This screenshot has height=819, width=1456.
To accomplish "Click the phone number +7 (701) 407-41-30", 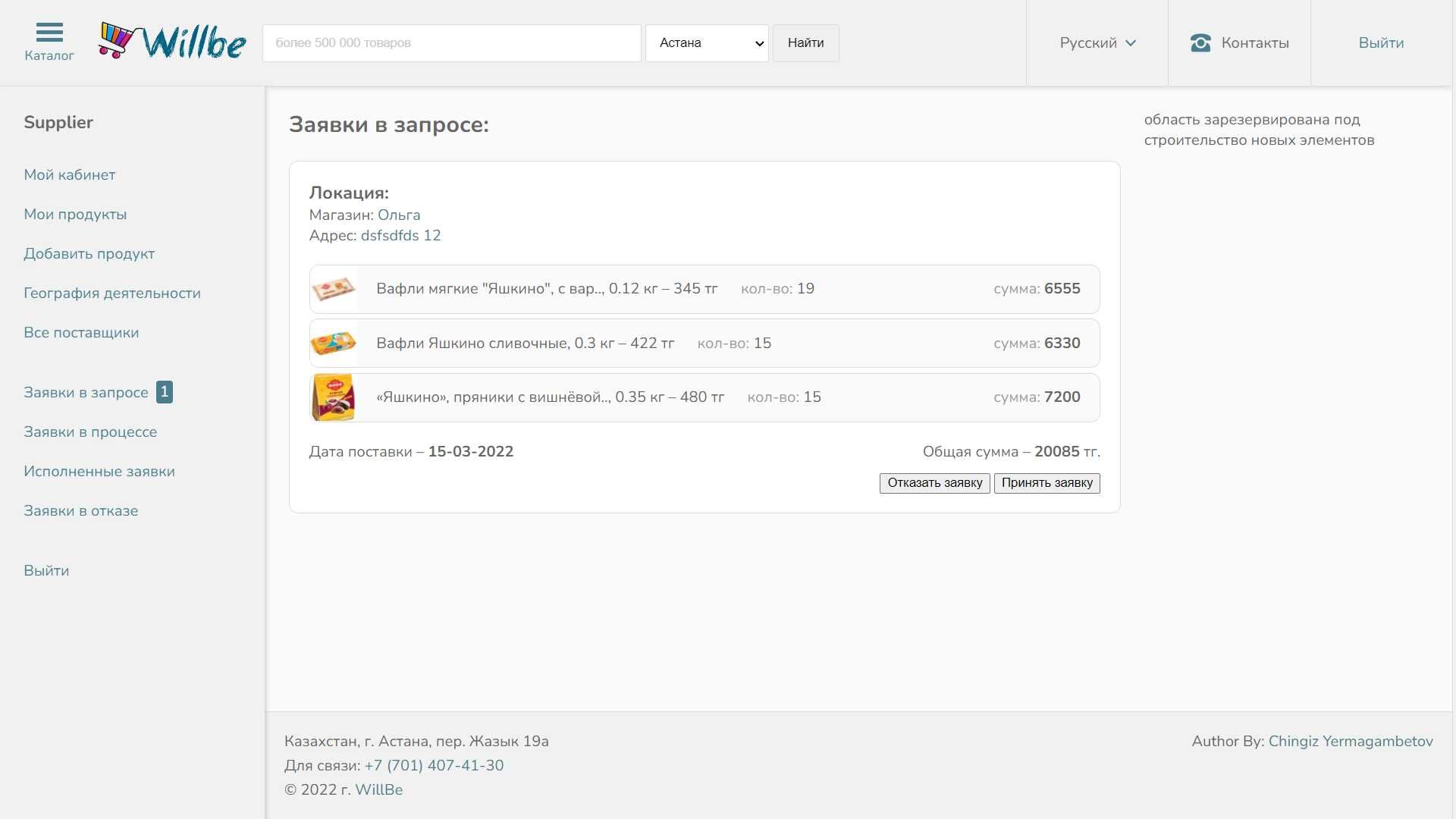I will click(434, 766).
